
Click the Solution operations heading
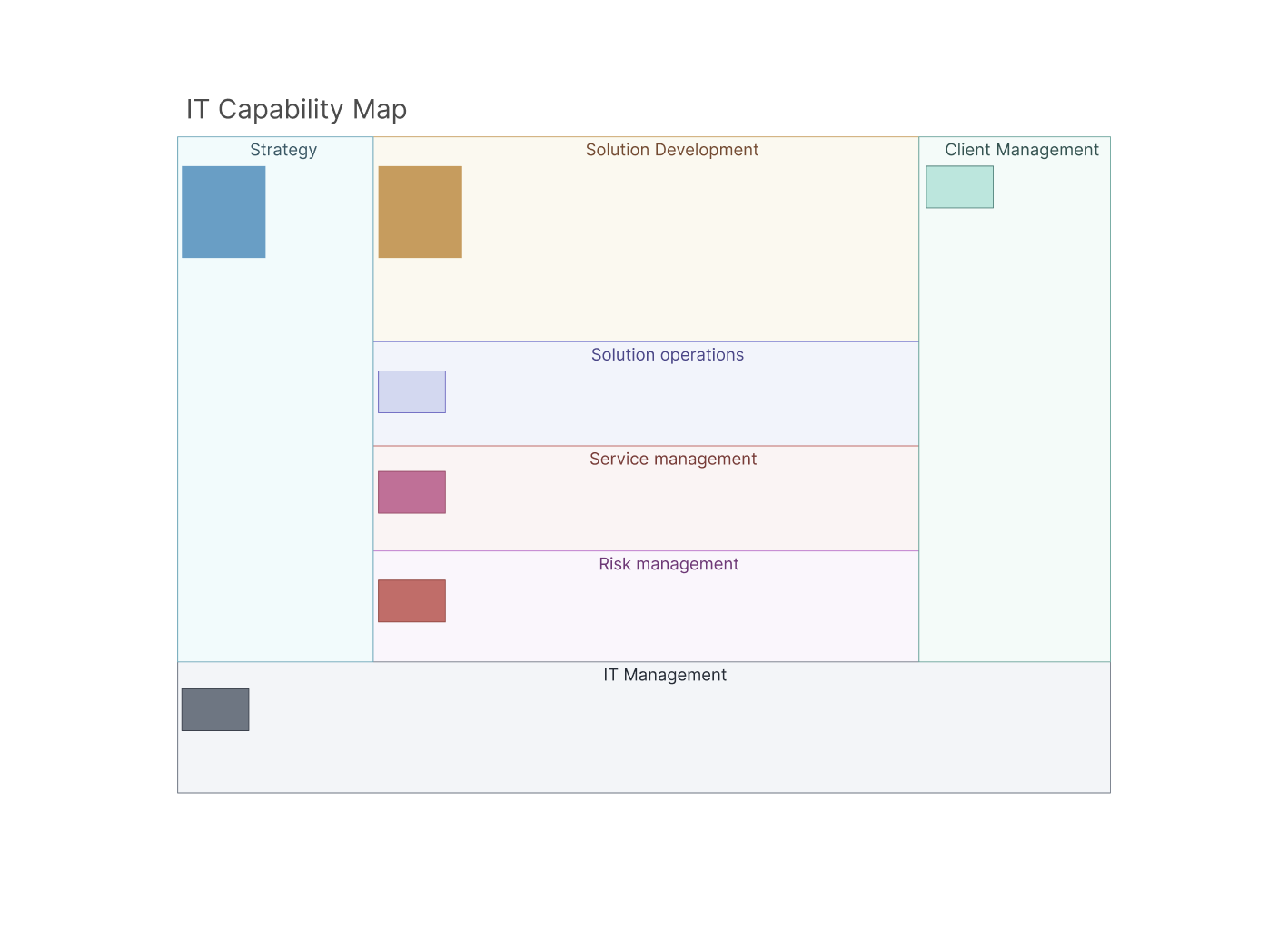(667, 355)
